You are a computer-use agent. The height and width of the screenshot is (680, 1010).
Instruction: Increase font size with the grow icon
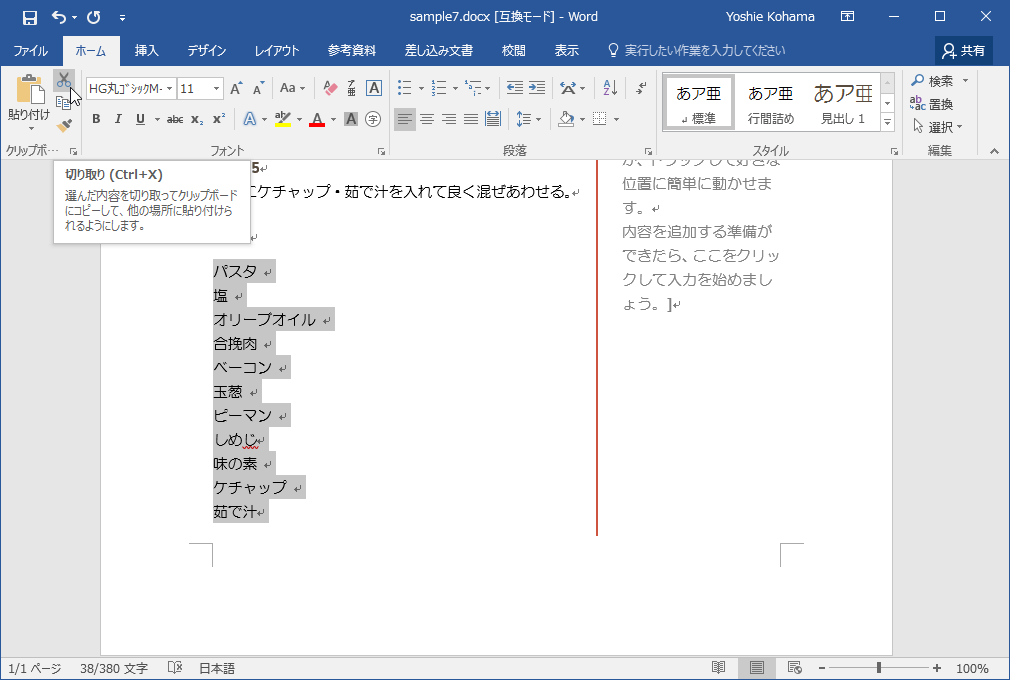click(x=236, y=88)
